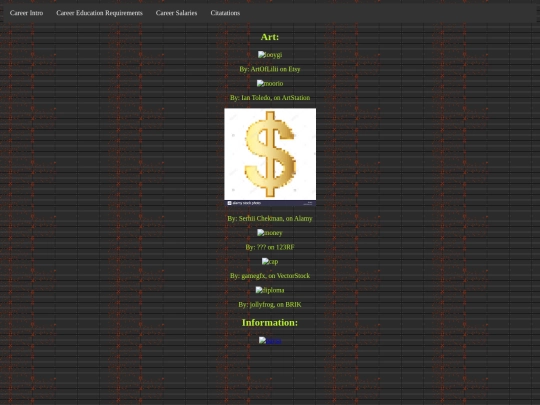The image size is (540, 405).
Task: Click the 'By: Serhii Chekman, on Alamy' credit
Action: pyautogui.click(x=270, y=219)
